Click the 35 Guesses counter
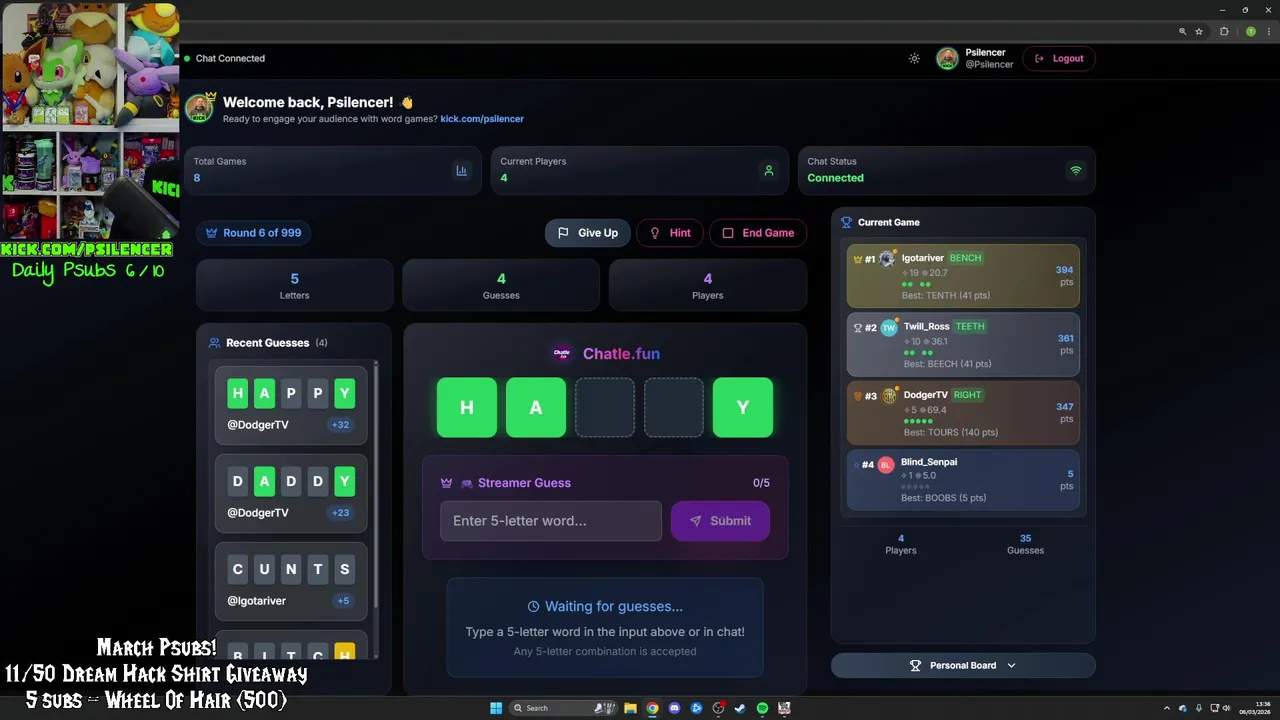The height and width of the screenshot is (720, 1280). [x=1025, y=544]
